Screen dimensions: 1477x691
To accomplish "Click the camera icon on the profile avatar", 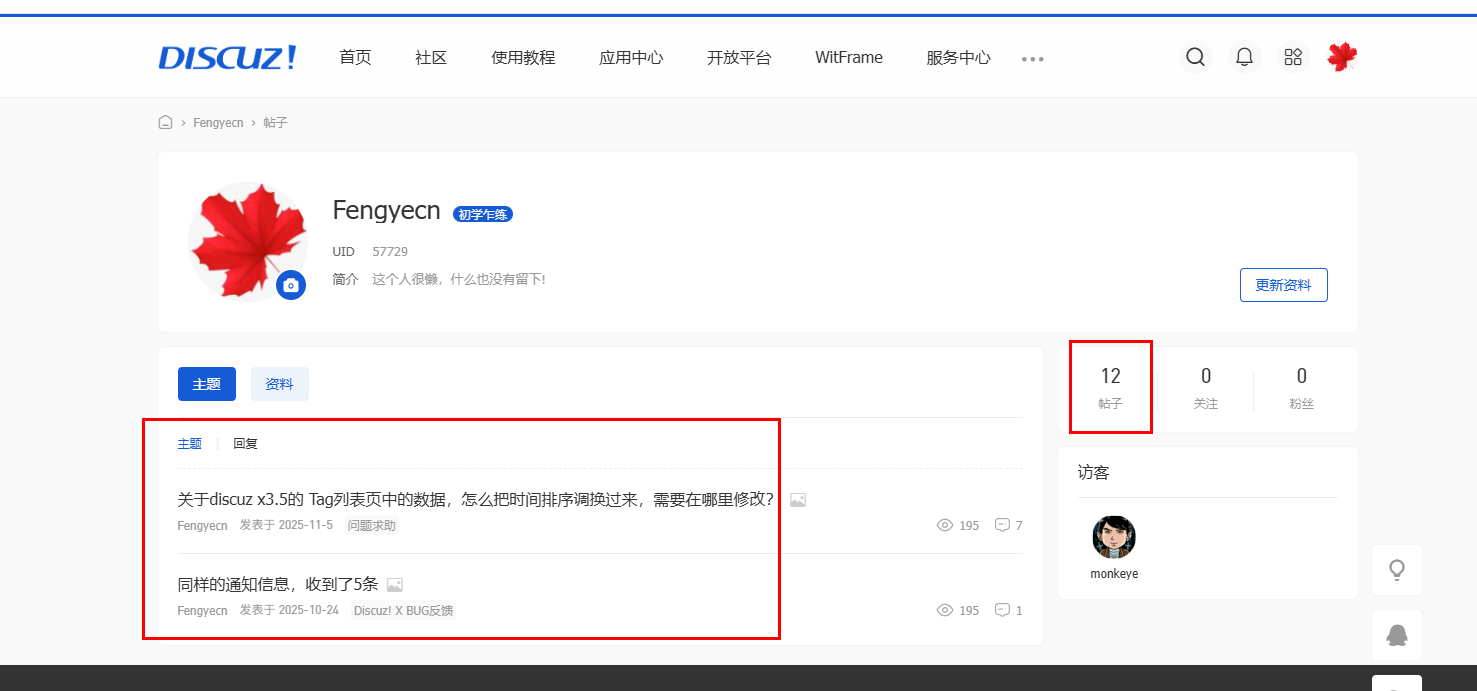I will pyautogui.click(x=290, y=286).
